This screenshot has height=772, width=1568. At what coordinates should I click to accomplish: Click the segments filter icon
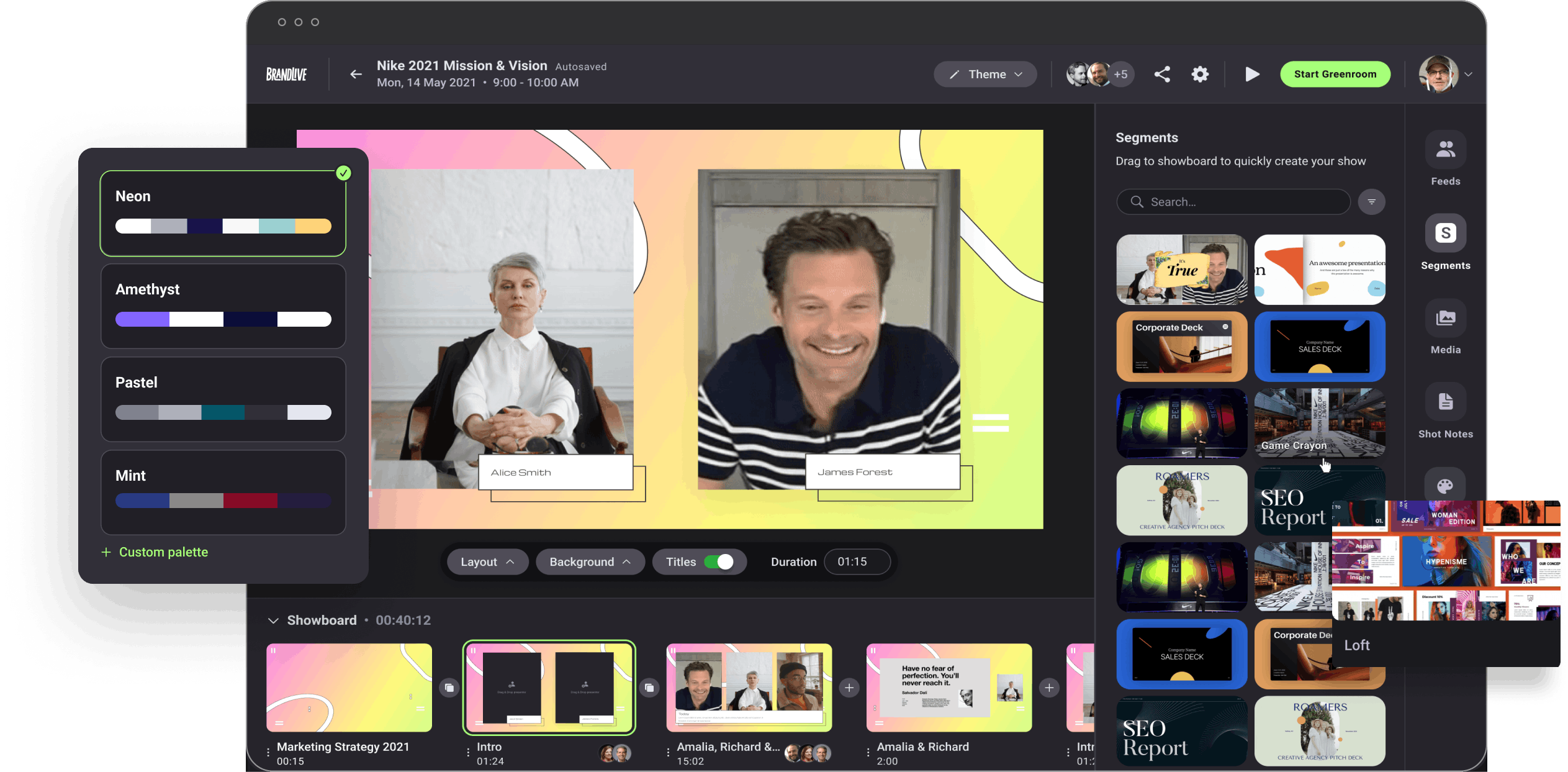pos(1371,202)
